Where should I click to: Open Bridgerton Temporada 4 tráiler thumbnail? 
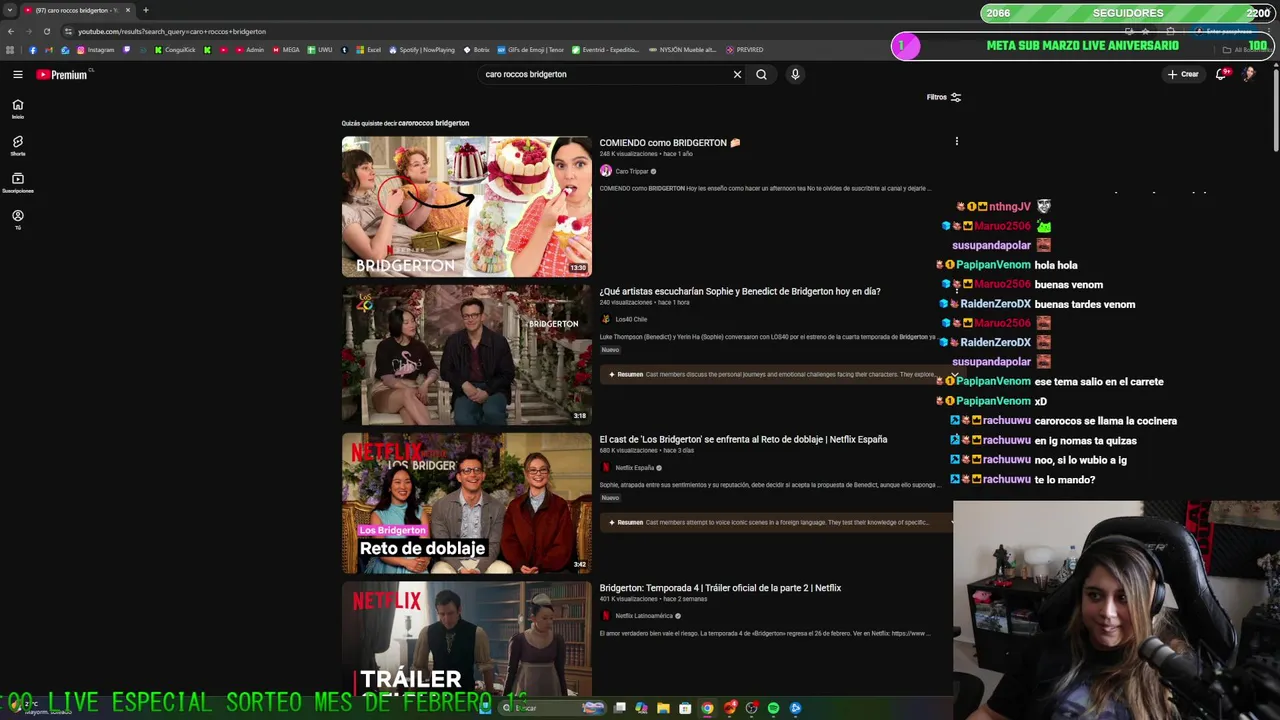pos(466,638)
